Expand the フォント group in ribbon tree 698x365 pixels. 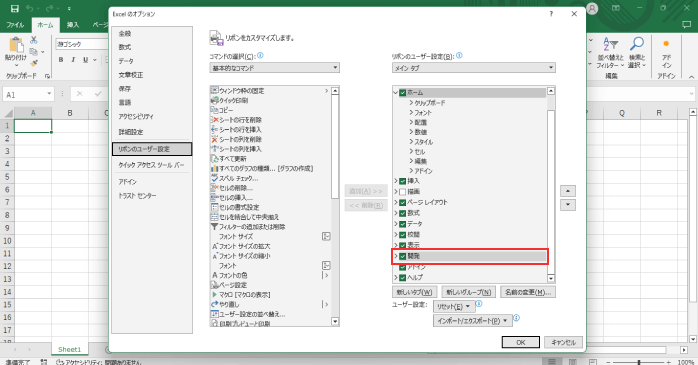tap(411, 113)
